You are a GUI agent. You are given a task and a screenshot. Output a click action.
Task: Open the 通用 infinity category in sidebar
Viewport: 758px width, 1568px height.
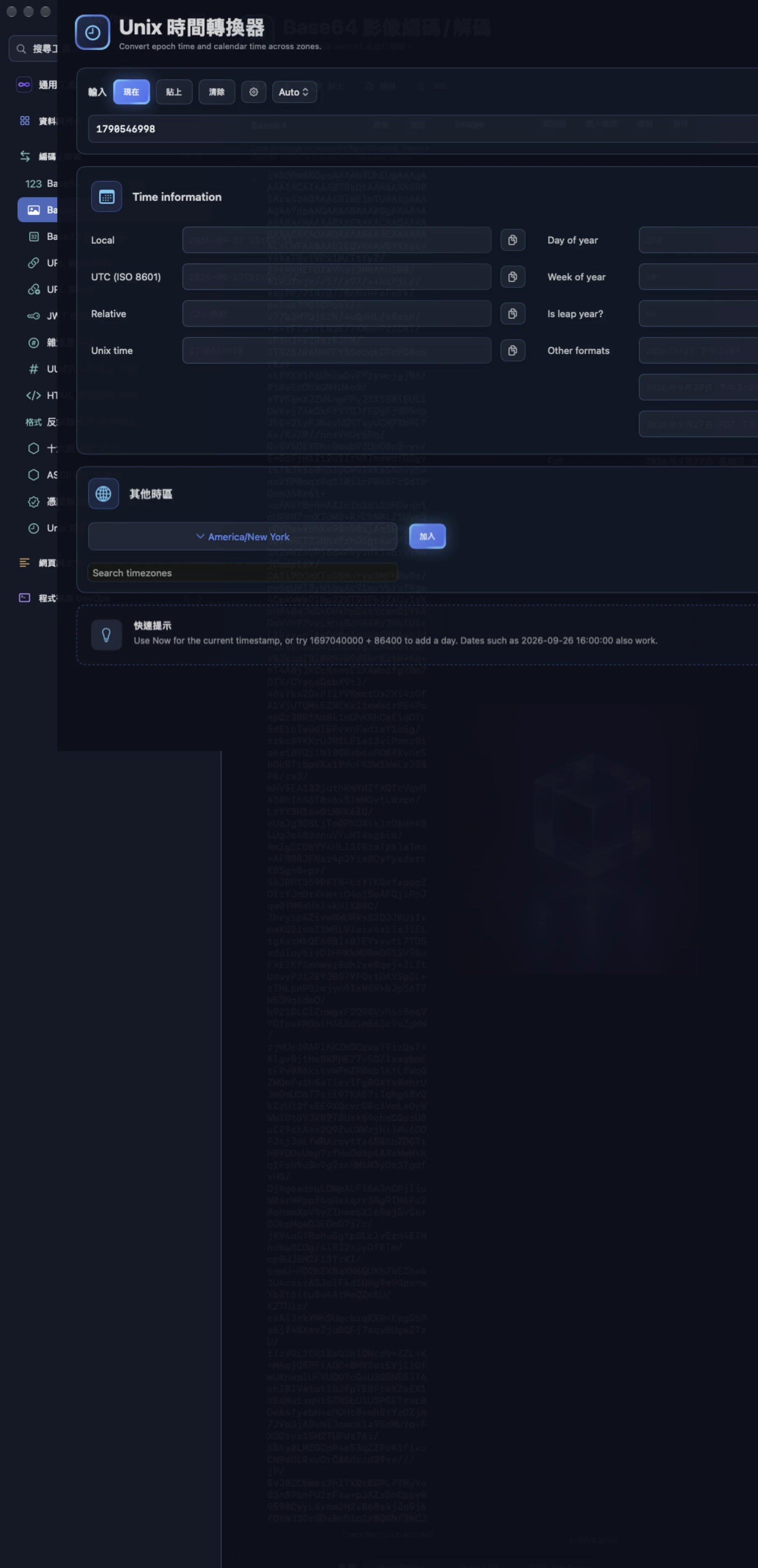pos(37,85)
